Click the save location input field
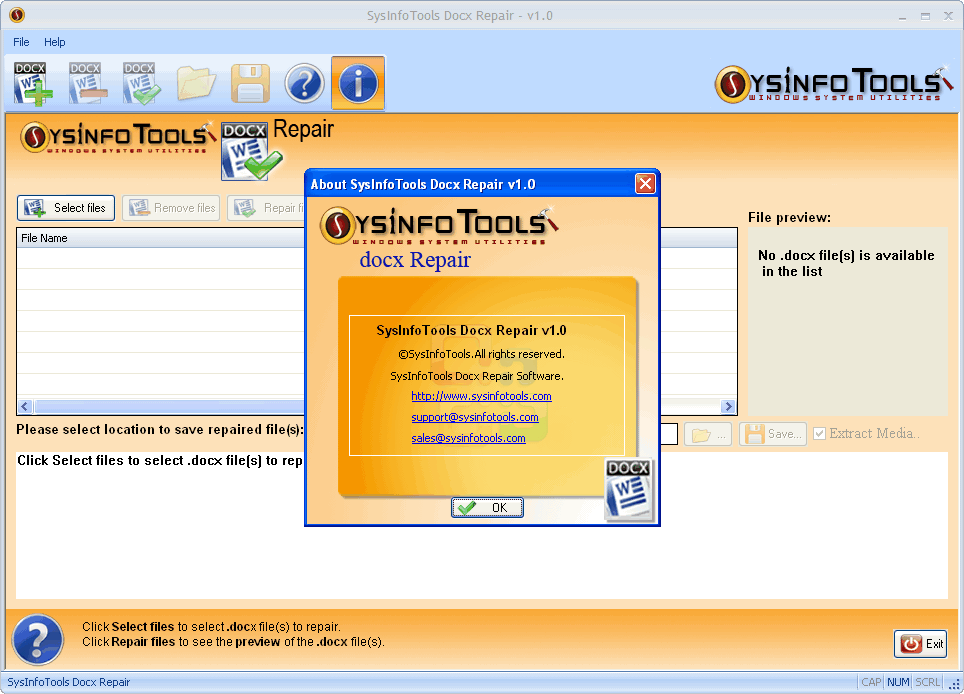The height and width of the screenshot is (694, 964). tap(668, 433)
